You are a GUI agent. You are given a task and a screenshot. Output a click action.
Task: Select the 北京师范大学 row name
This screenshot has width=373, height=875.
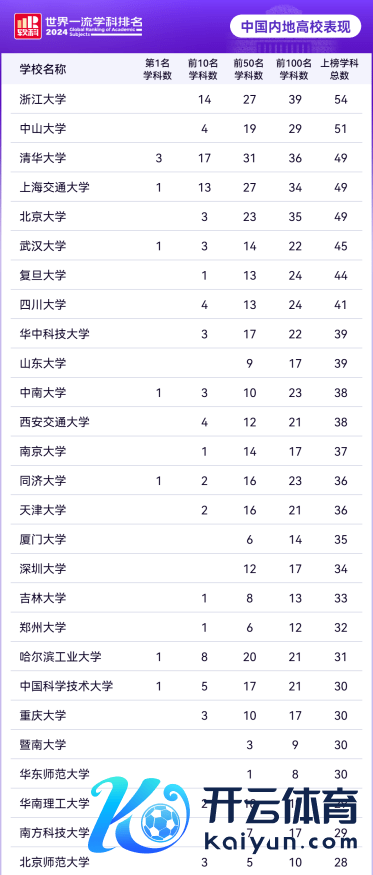pyautogui.click(x=55, y=862)
